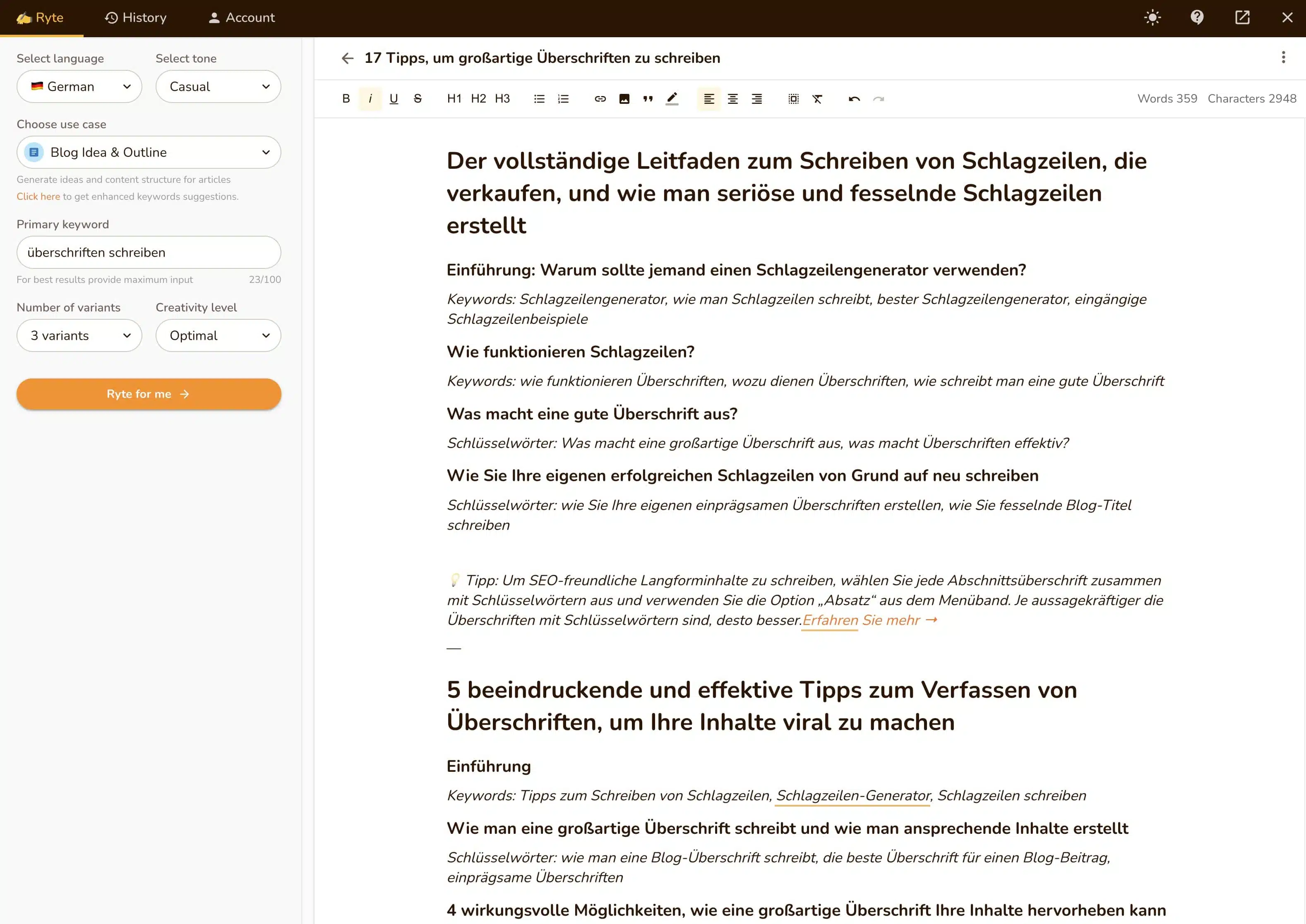Open the German language dropdown
Image resolution: width=1306 pixels, height=924 pixels.
click(79, 86)
